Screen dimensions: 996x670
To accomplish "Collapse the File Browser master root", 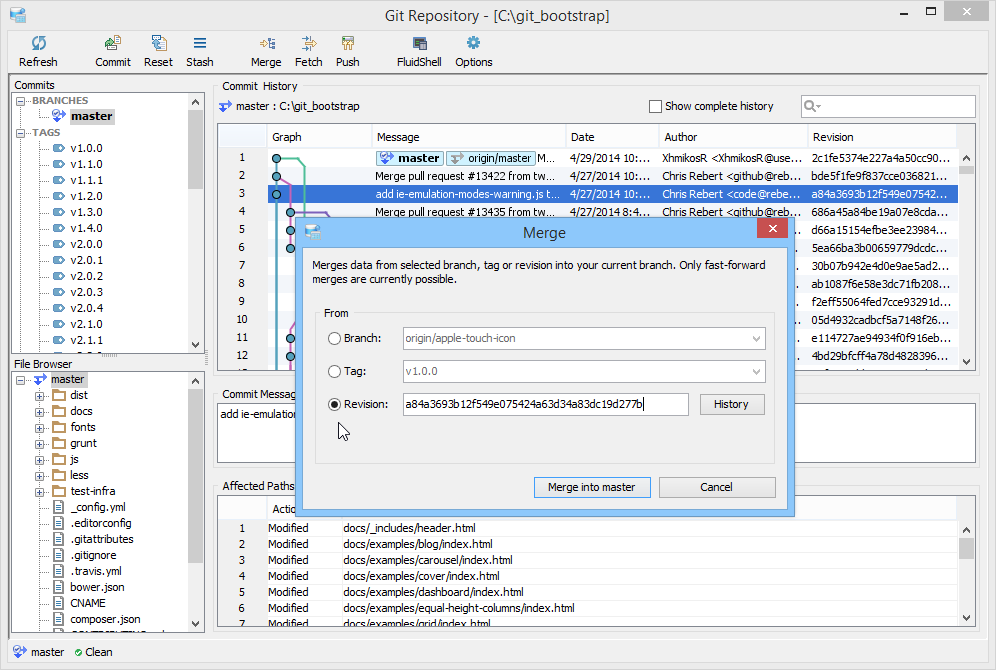I will tap(20, 380).
